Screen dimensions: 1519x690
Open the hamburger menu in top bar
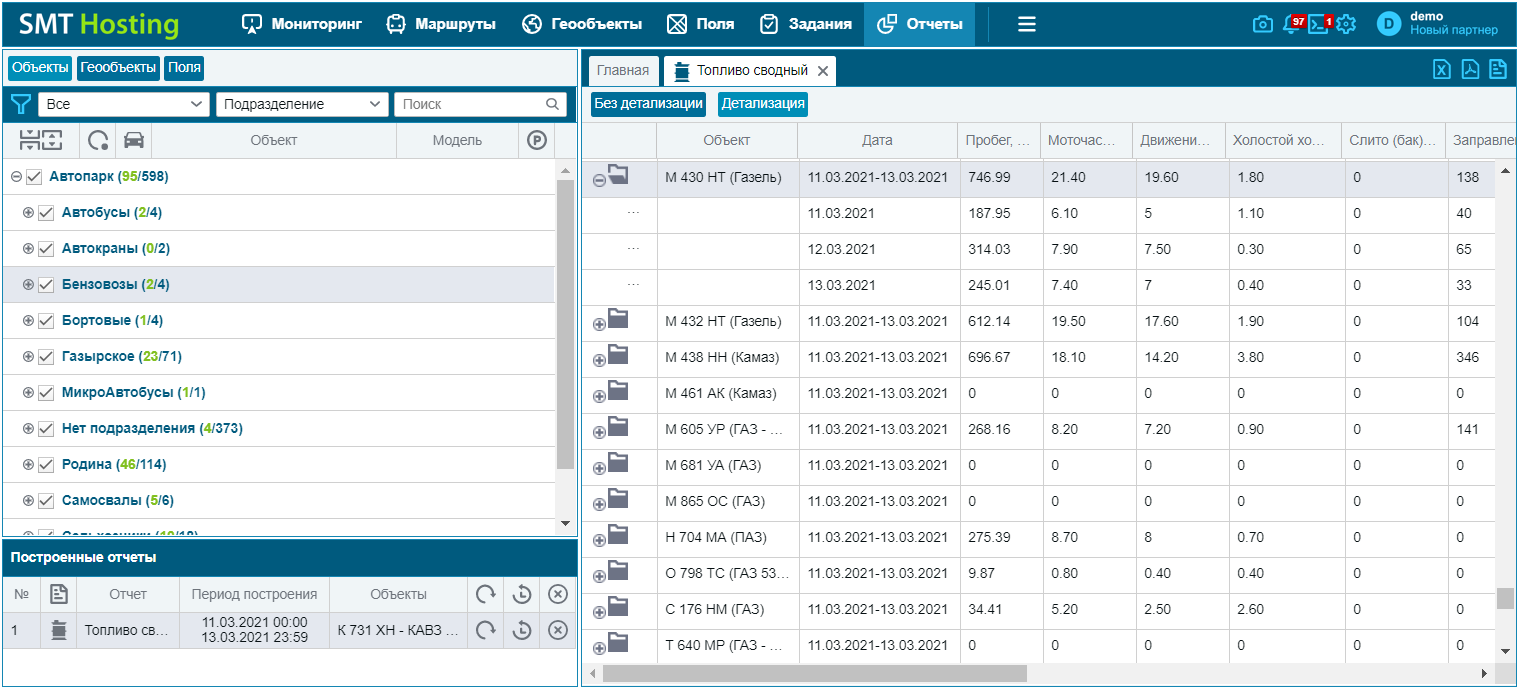(1027, 24)
